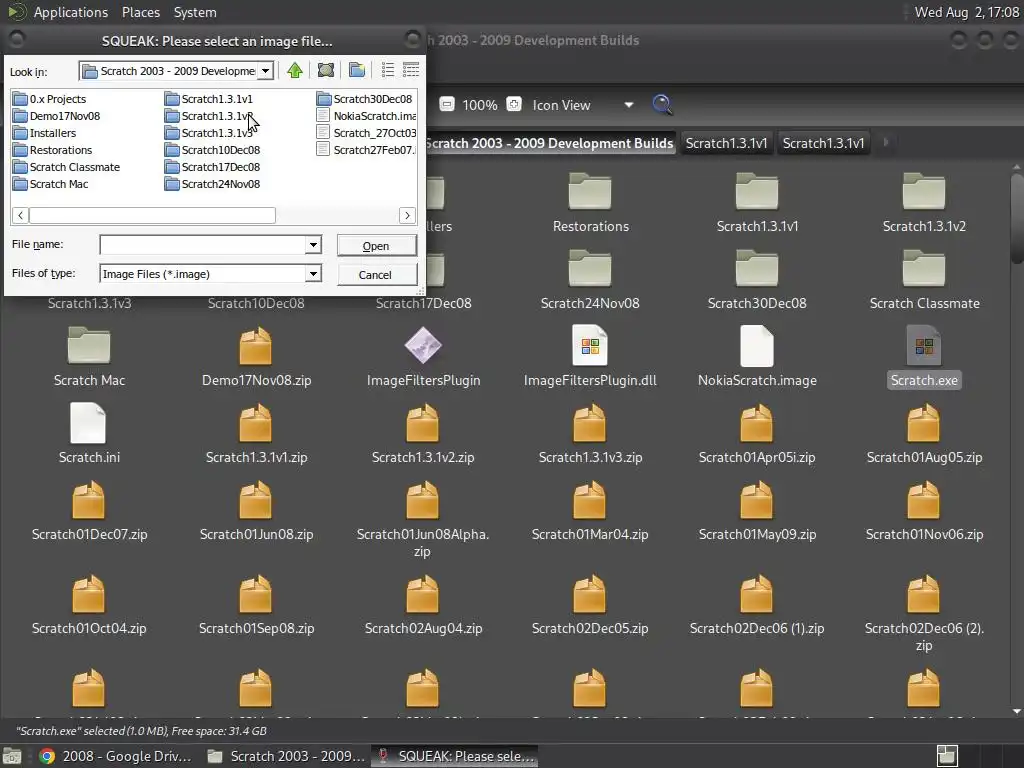Create new folder in the file dialog
Image resolution: width=1024 pixels, height=768 pixels.
[x=357, y=70]
